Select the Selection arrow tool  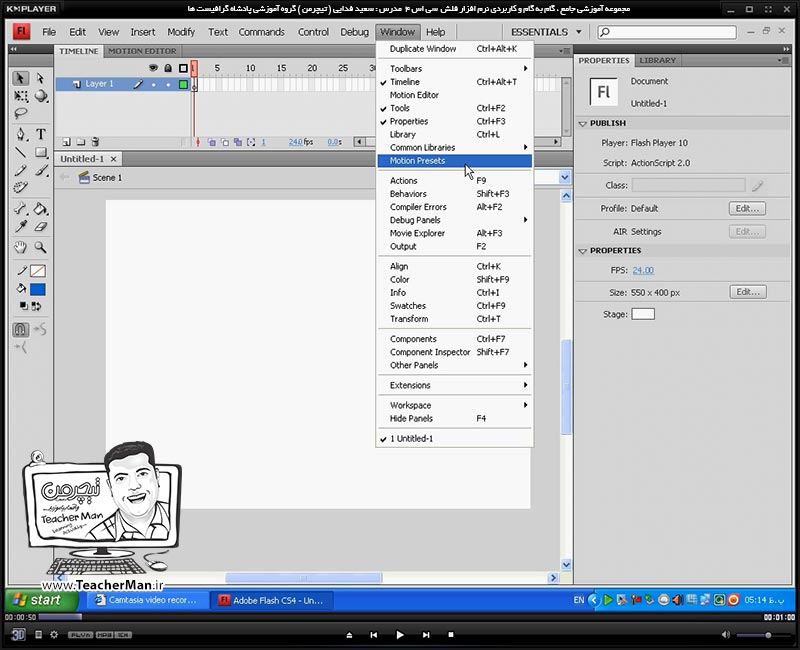click(x=20, y=78)
